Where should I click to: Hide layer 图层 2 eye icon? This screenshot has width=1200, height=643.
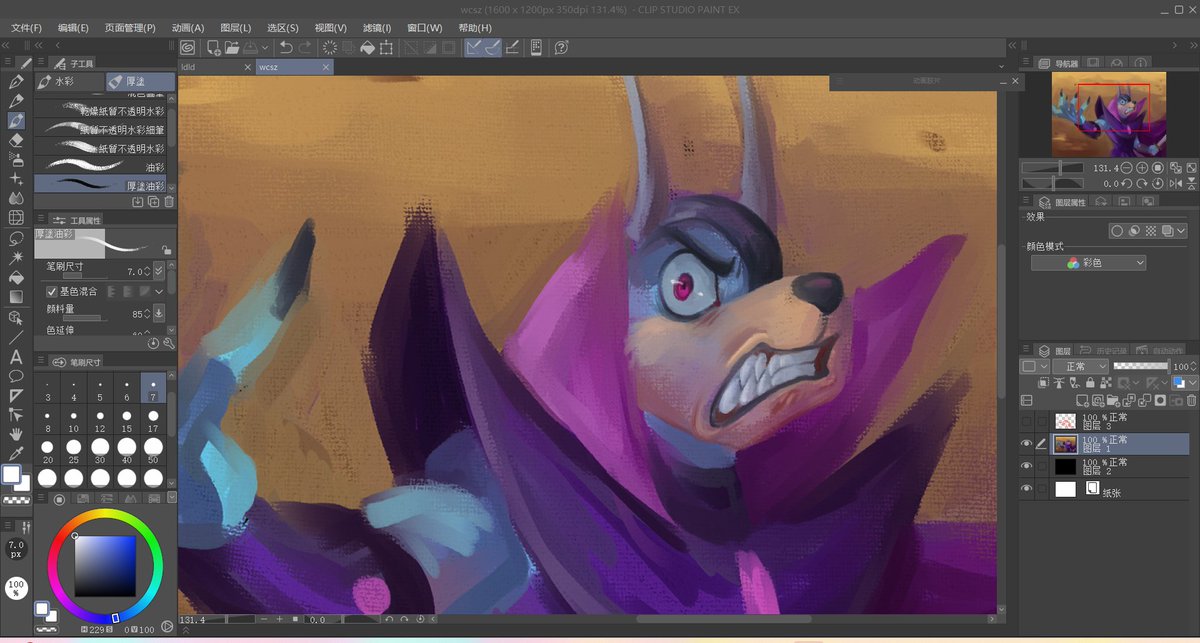(1027, 466)
